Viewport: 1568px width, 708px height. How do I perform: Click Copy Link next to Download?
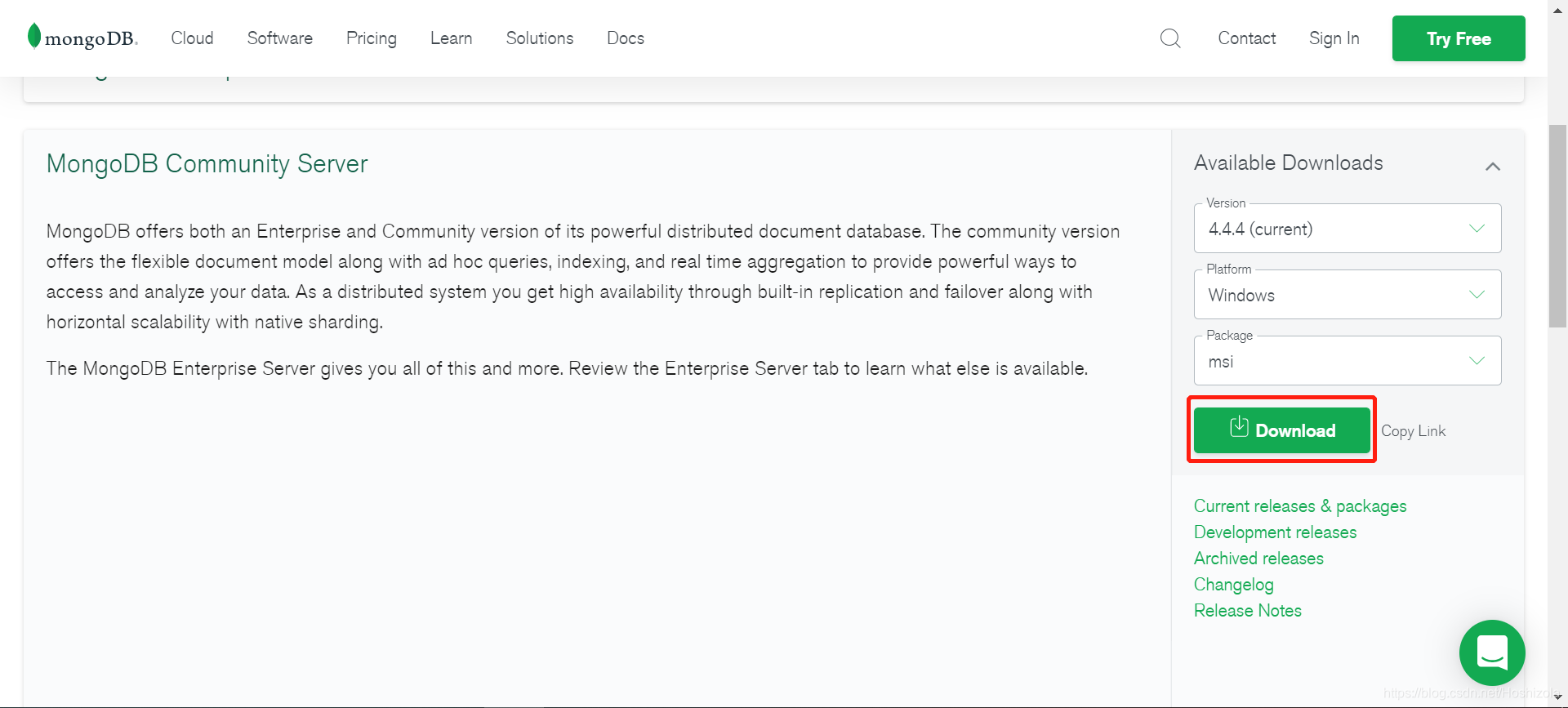pos(1414,431)
